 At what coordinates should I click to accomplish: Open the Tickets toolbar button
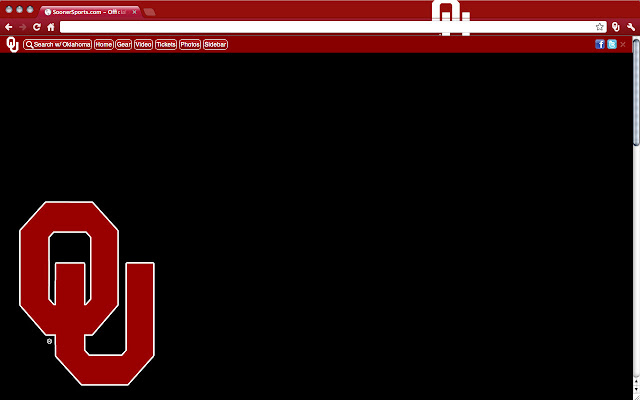(x=166, y=44)
